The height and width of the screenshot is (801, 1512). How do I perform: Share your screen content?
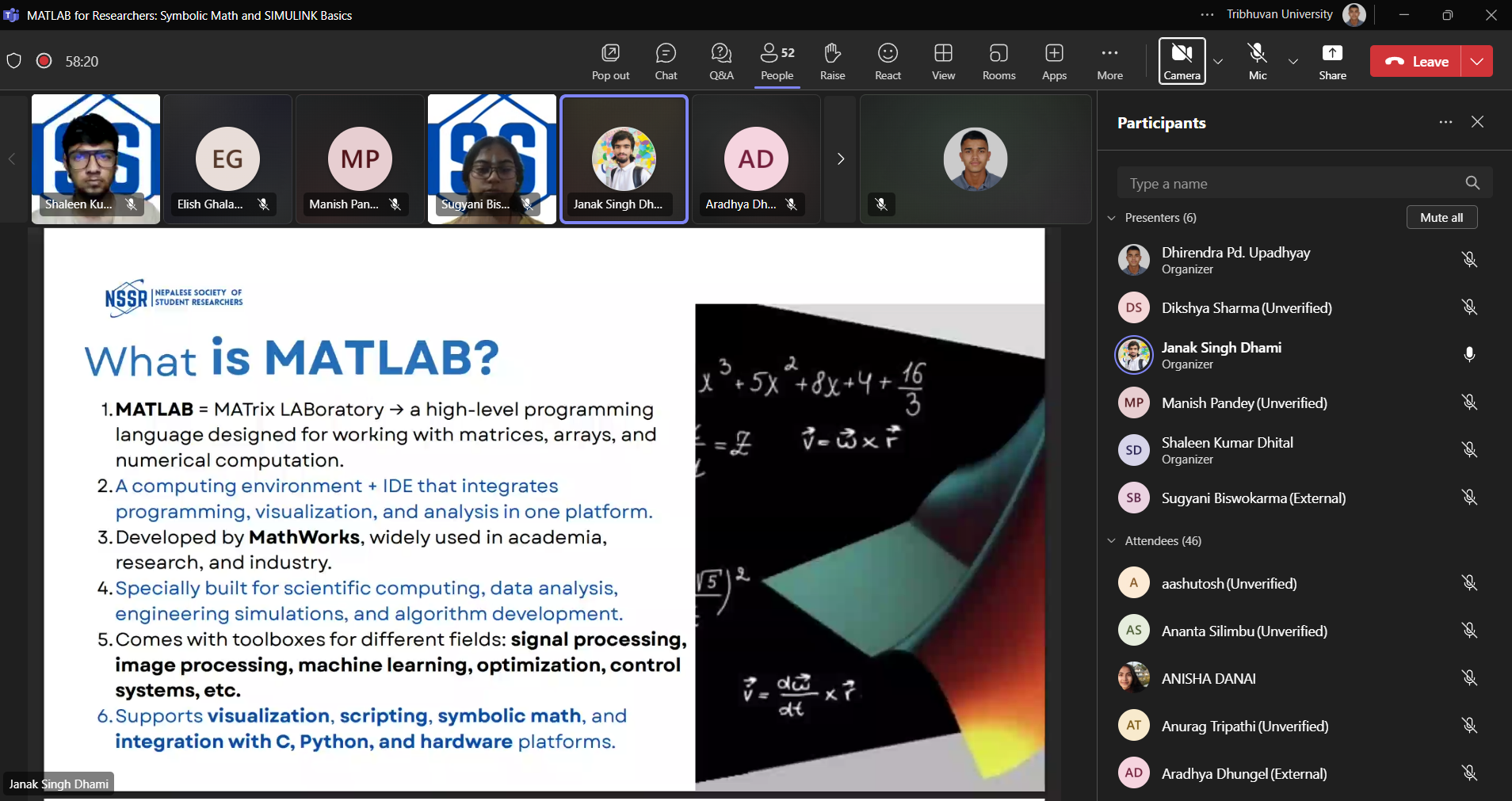click(x=1332, y=62)
